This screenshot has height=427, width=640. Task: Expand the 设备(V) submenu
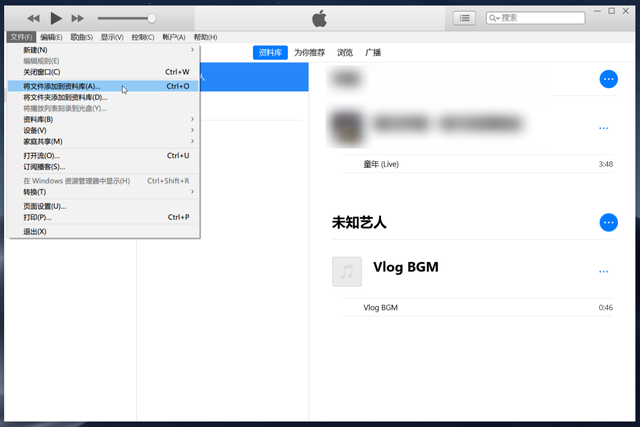click(x=103, y=130)
